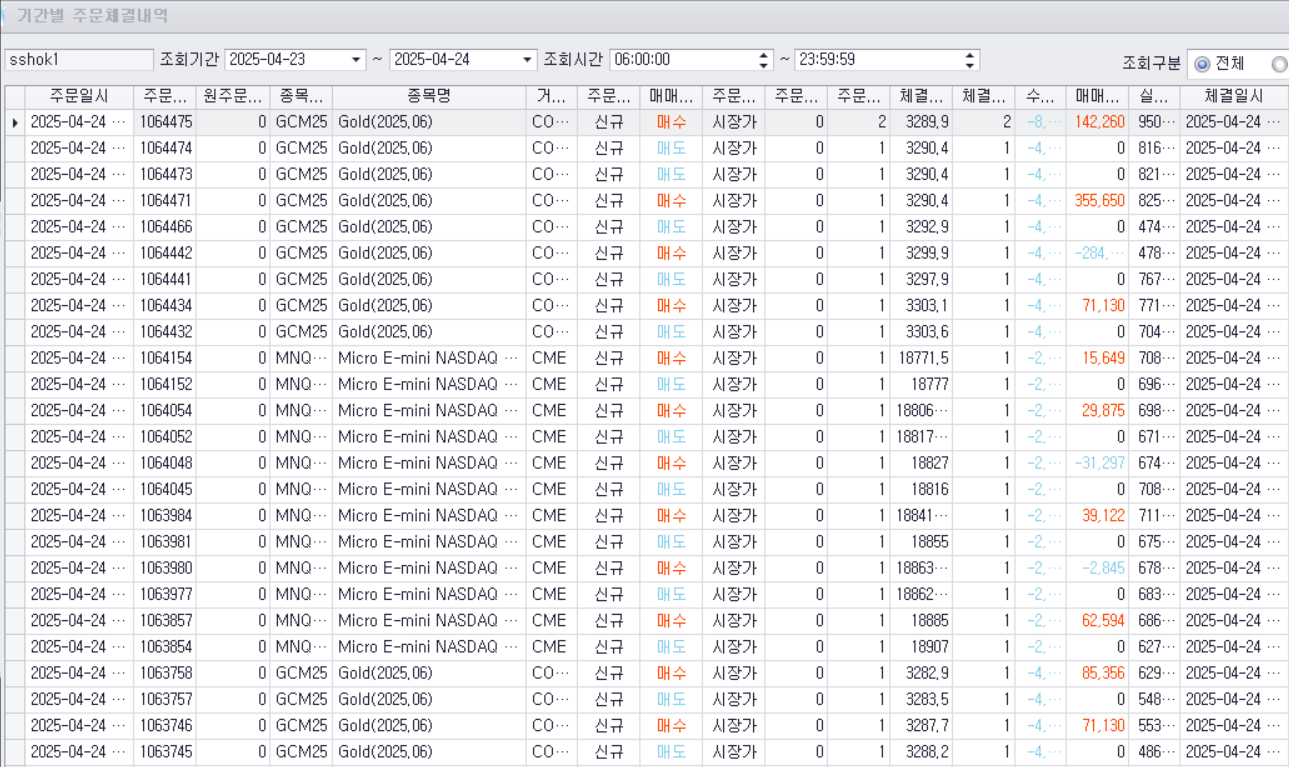The image size is (1289, 767).
Task: Click the 종목… code column header
Action: (x=301, y=97)
